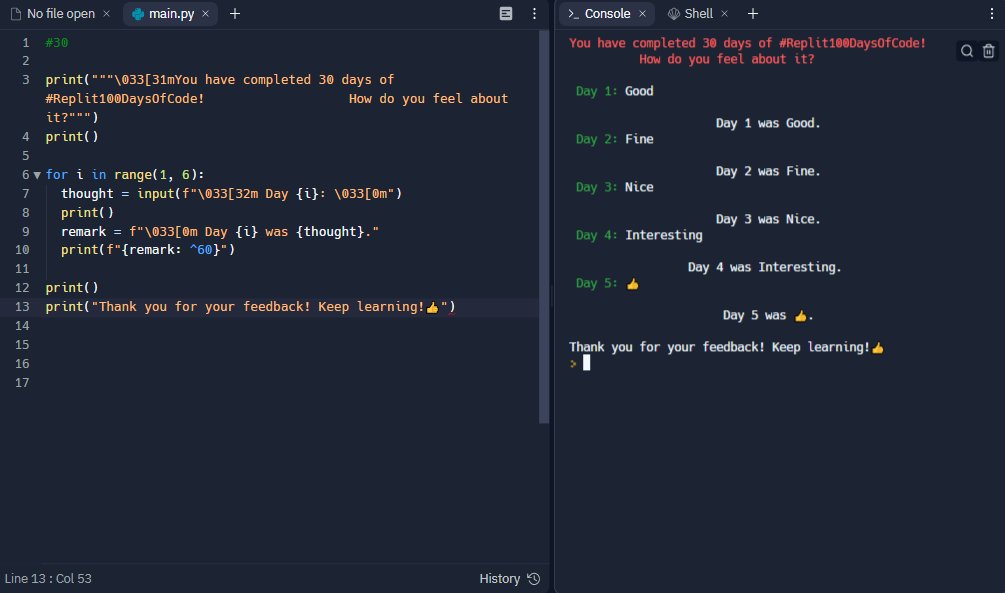The image size is (1005, 593).
Task: Click console 'Thank you for your feedback' line
Action: (x=726, y=347)
